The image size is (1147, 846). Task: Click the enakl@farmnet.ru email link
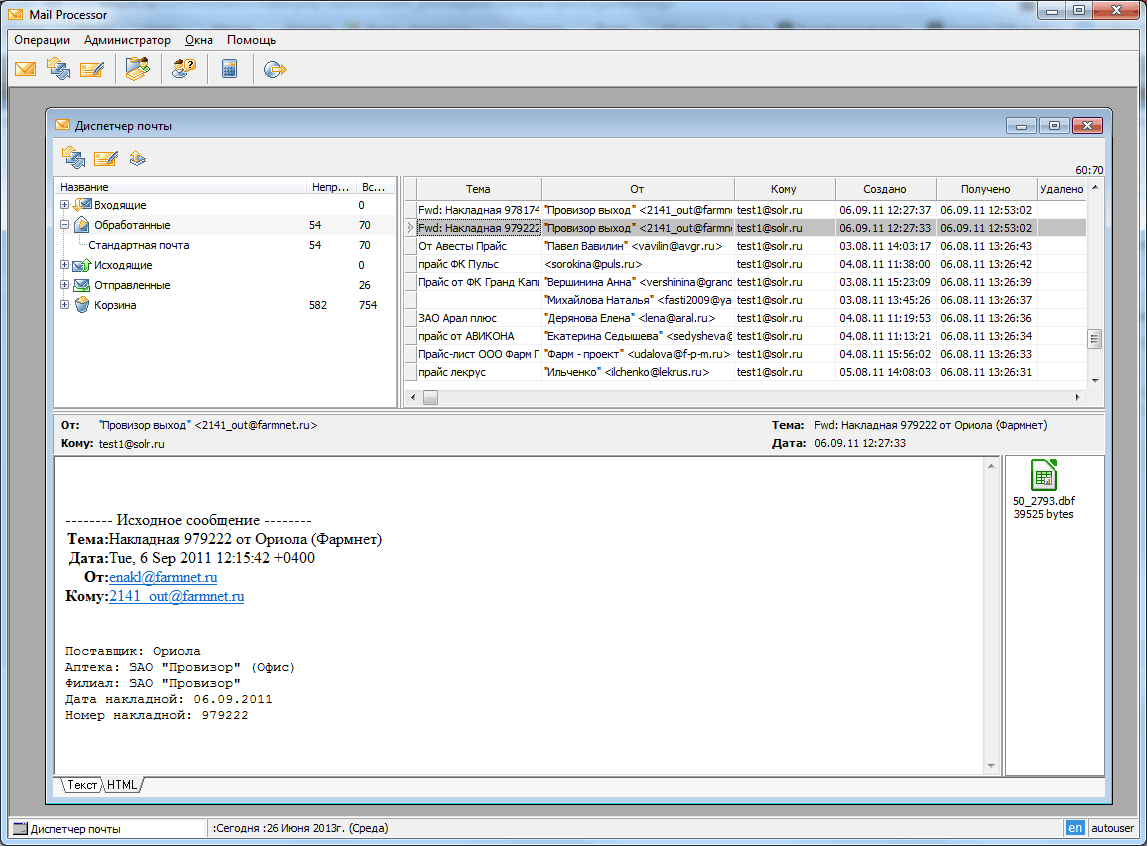click(163, 577)
